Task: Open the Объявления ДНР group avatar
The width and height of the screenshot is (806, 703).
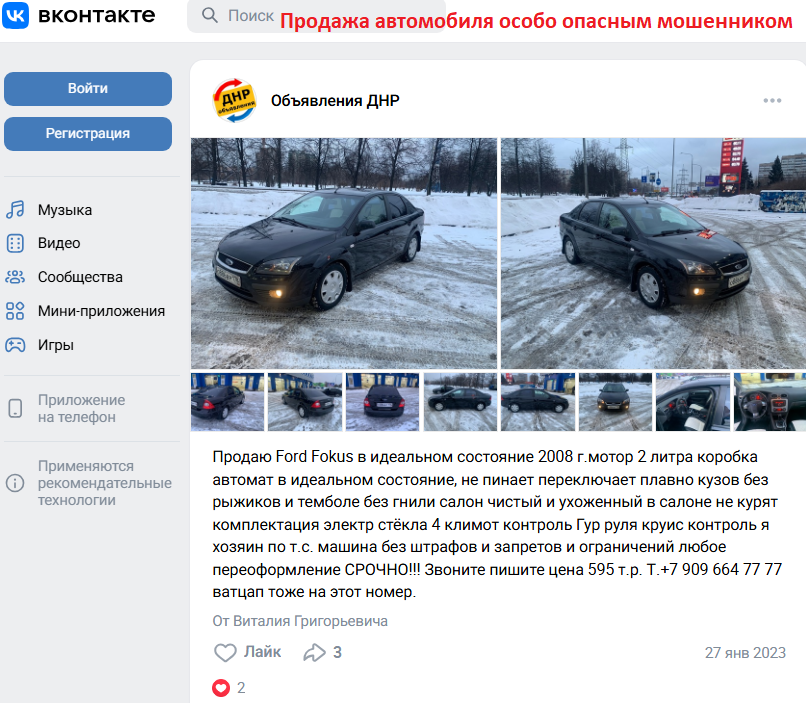Action: (x=234, y=101)
